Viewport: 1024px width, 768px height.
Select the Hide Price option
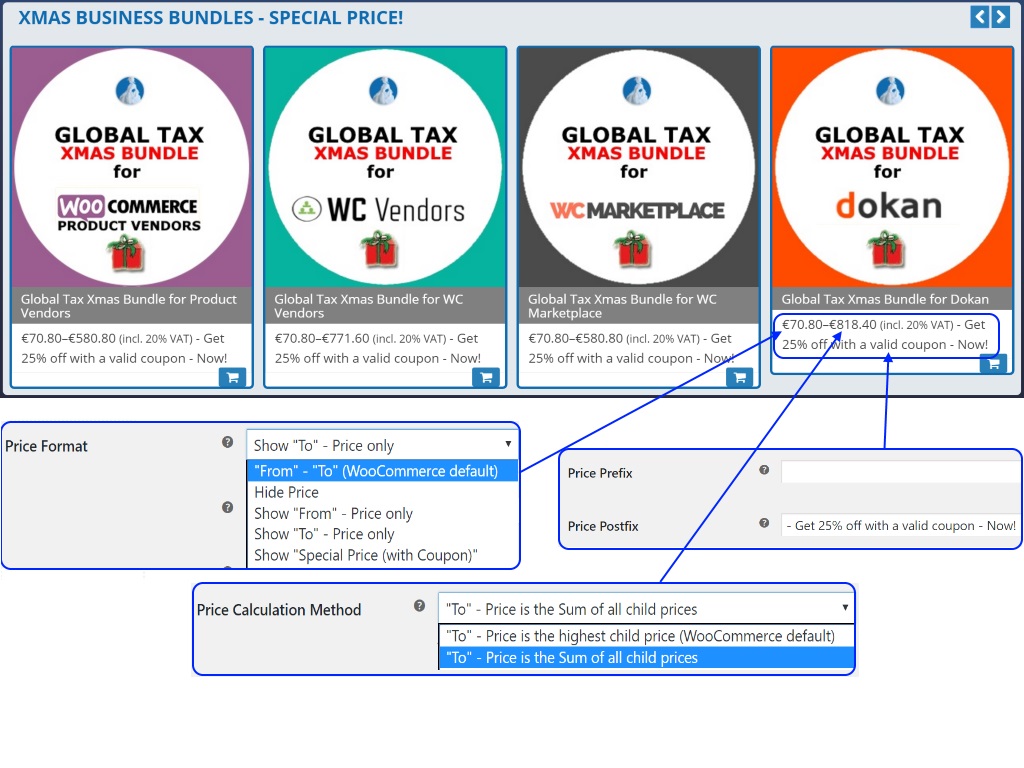click(382, 492)
